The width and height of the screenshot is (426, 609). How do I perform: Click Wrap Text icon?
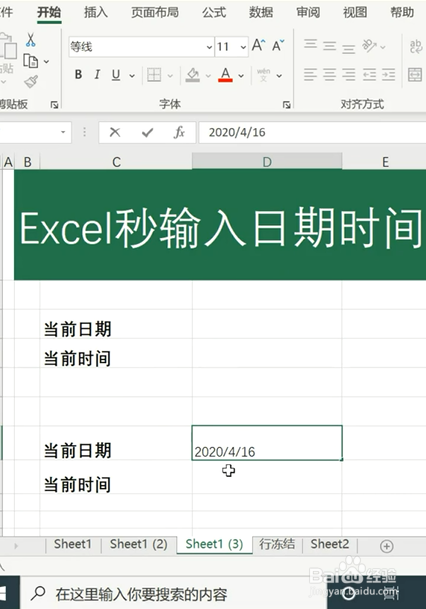click(416, 46)
